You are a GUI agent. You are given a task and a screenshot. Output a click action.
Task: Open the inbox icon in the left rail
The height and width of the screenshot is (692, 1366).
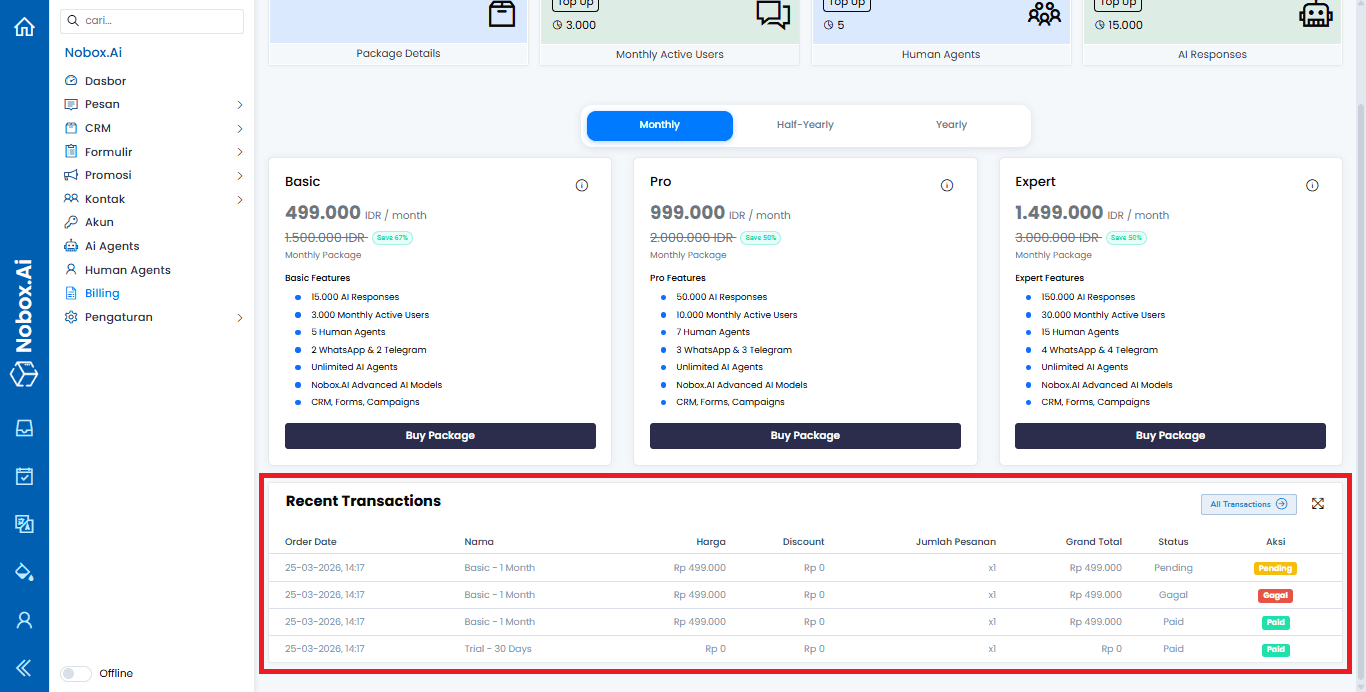(24, 429)
